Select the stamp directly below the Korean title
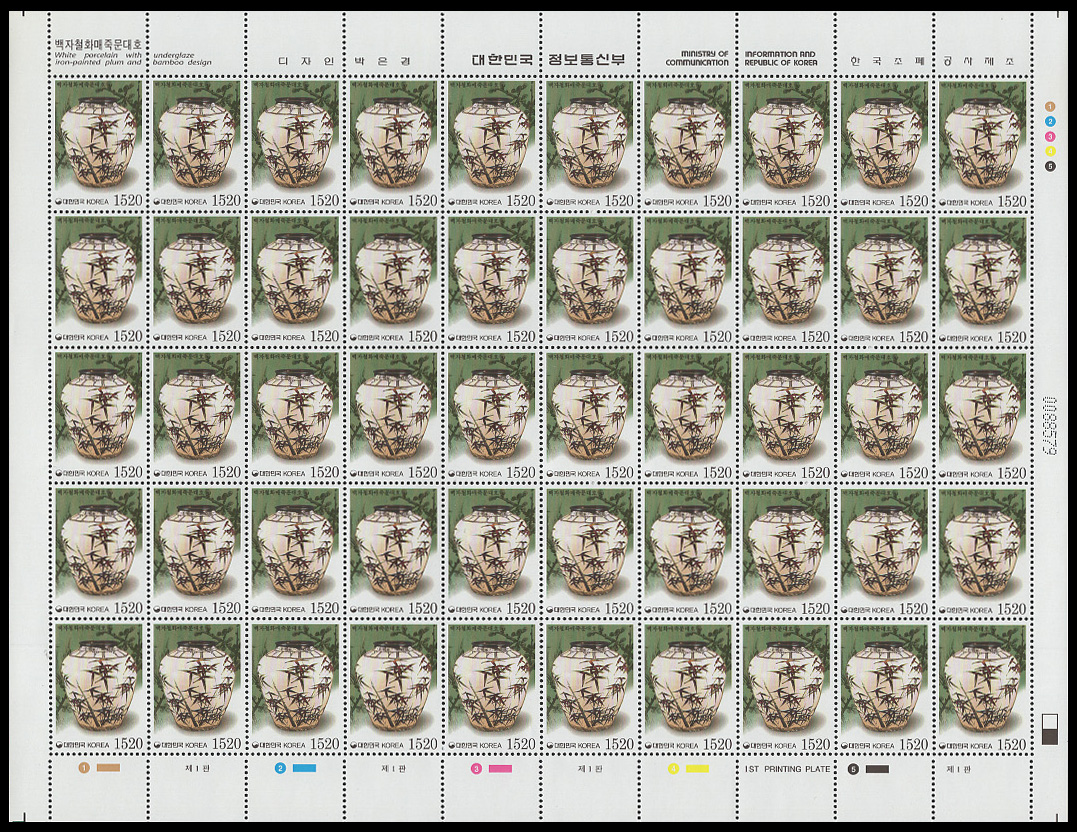1077x832 pixels. (98, 144)
